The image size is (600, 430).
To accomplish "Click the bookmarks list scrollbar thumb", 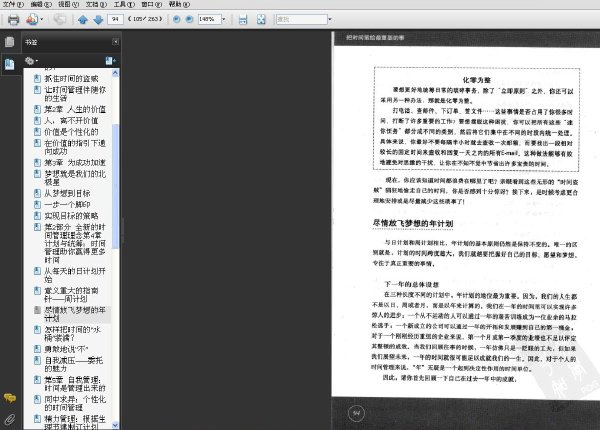I will (x=116, y=186).
